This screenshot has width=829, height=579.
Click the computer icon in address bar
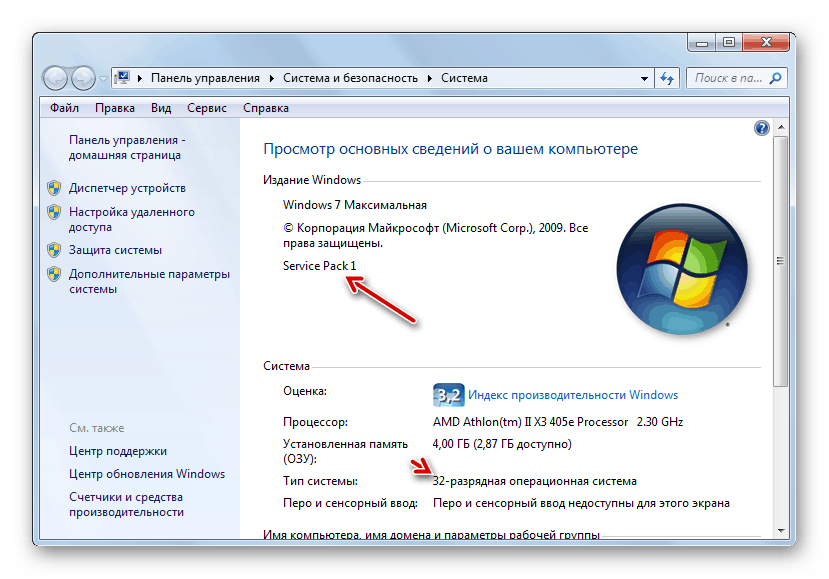(123, 78)
